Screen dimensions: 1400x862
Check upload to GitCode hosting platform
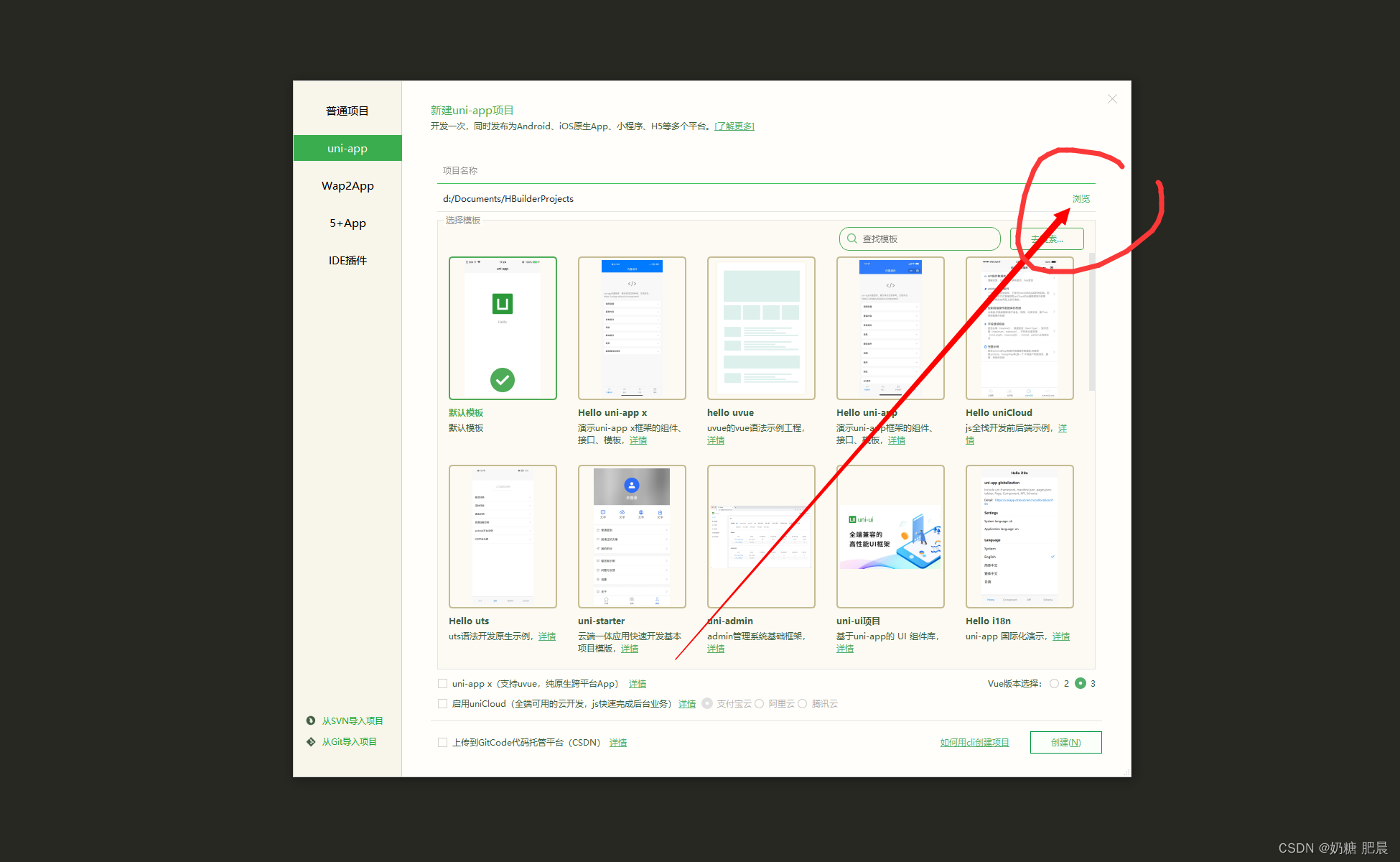point(443,742)
